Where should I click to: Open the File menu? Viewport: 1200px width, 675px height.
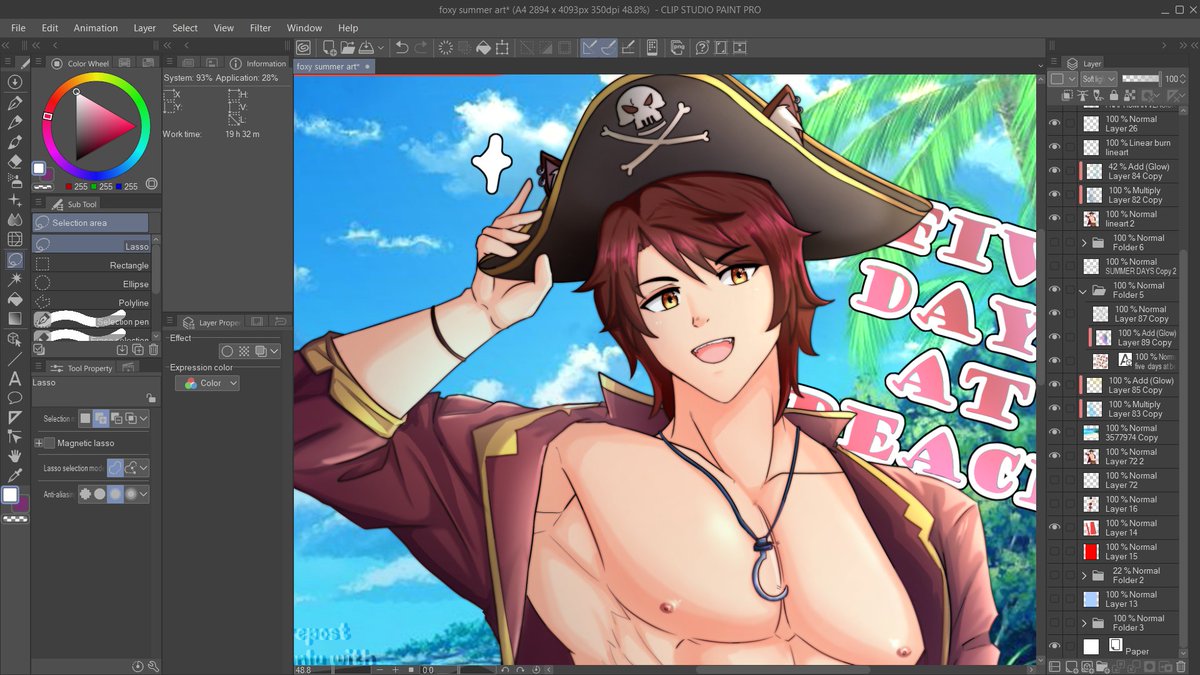coord(18,28)
